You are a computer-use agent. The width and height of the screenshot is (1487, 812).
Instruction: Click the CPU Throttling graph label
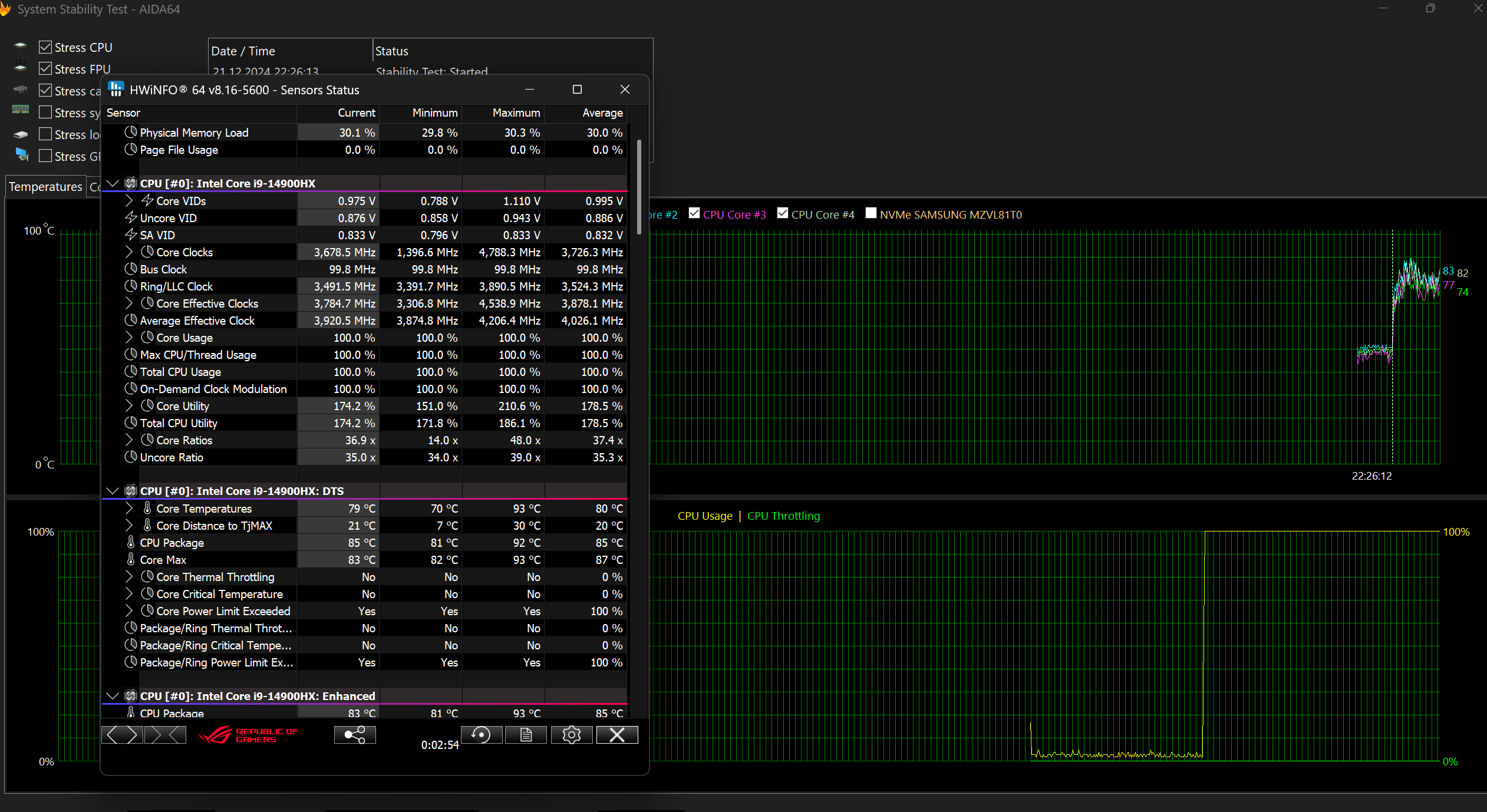[x=783, y=516]
